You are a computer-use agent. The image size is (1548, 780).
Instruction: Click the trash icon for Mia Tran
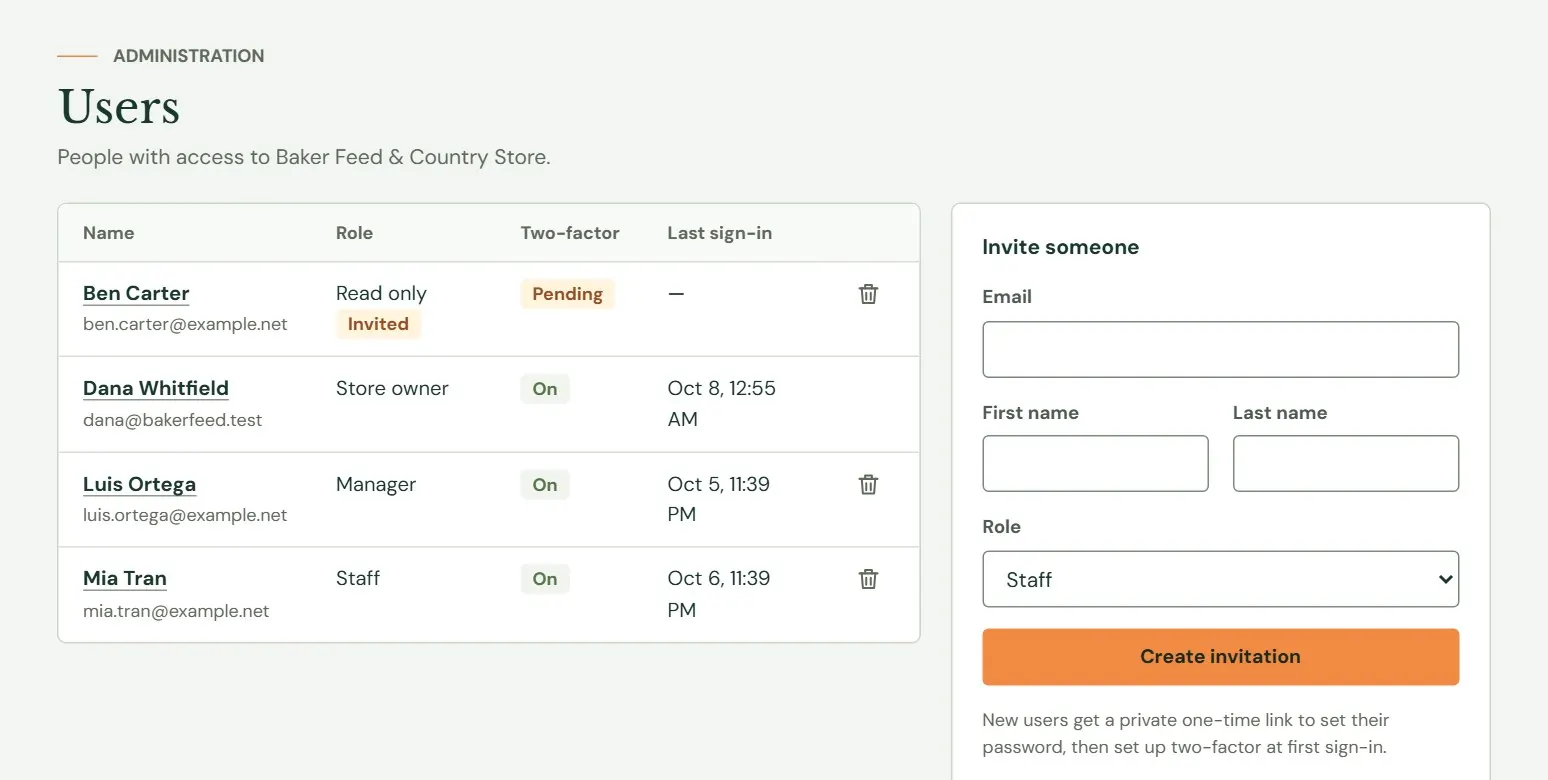click(x=868, y=579)
